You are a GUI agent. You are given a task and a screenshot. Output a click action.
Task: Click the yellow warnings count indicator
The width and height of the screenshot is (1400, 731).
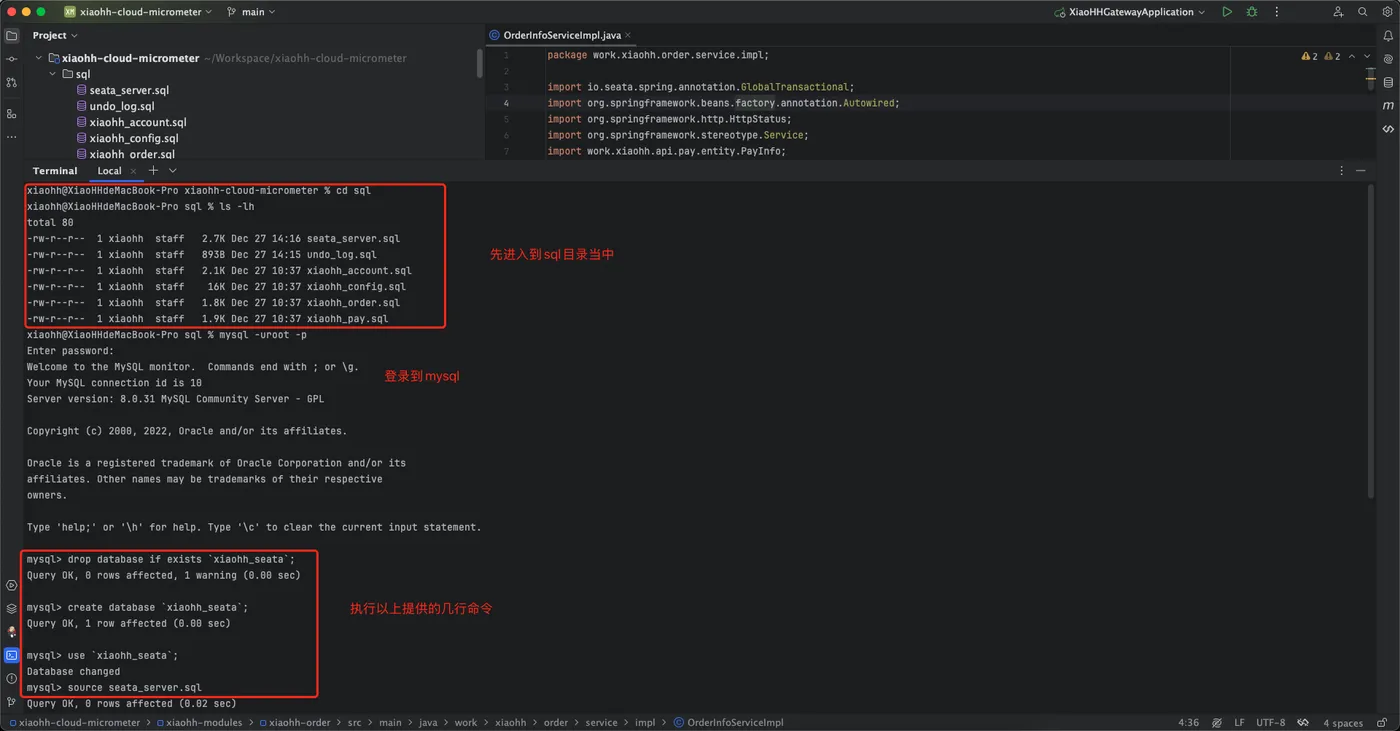(x=1309, y=57)
